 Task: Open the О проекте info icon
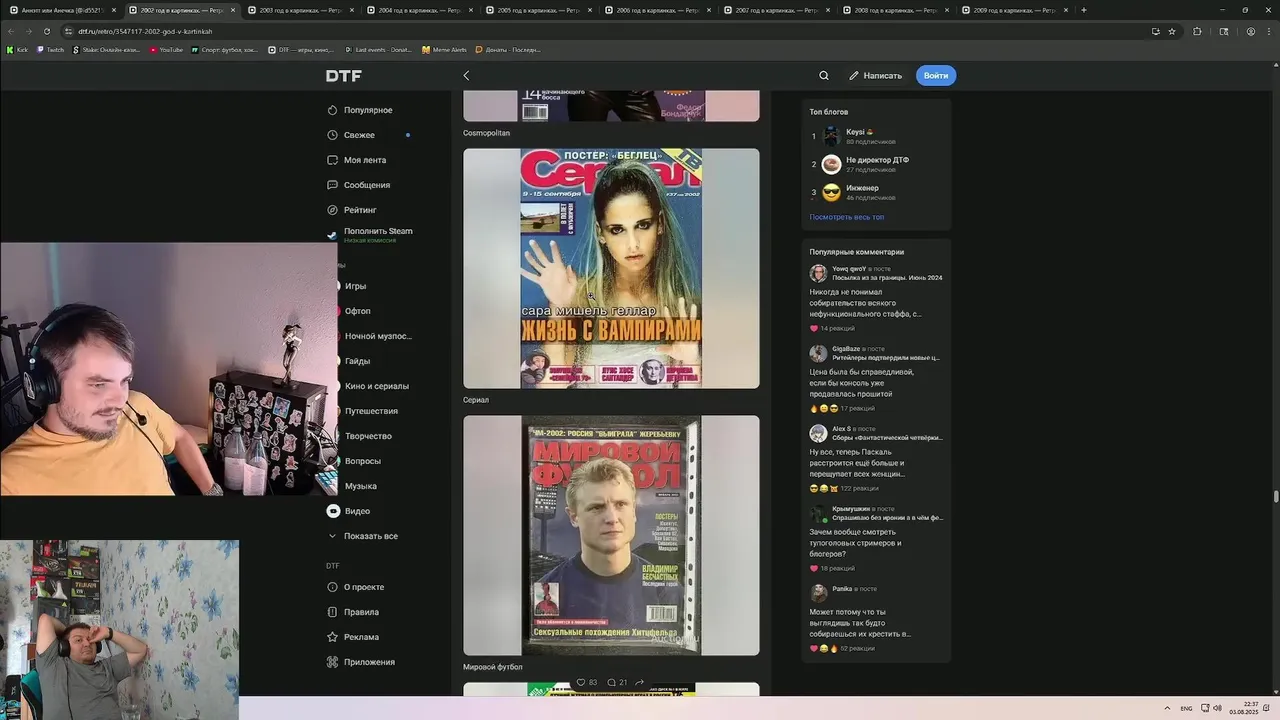pyautogui.click(x=333, y=587)
